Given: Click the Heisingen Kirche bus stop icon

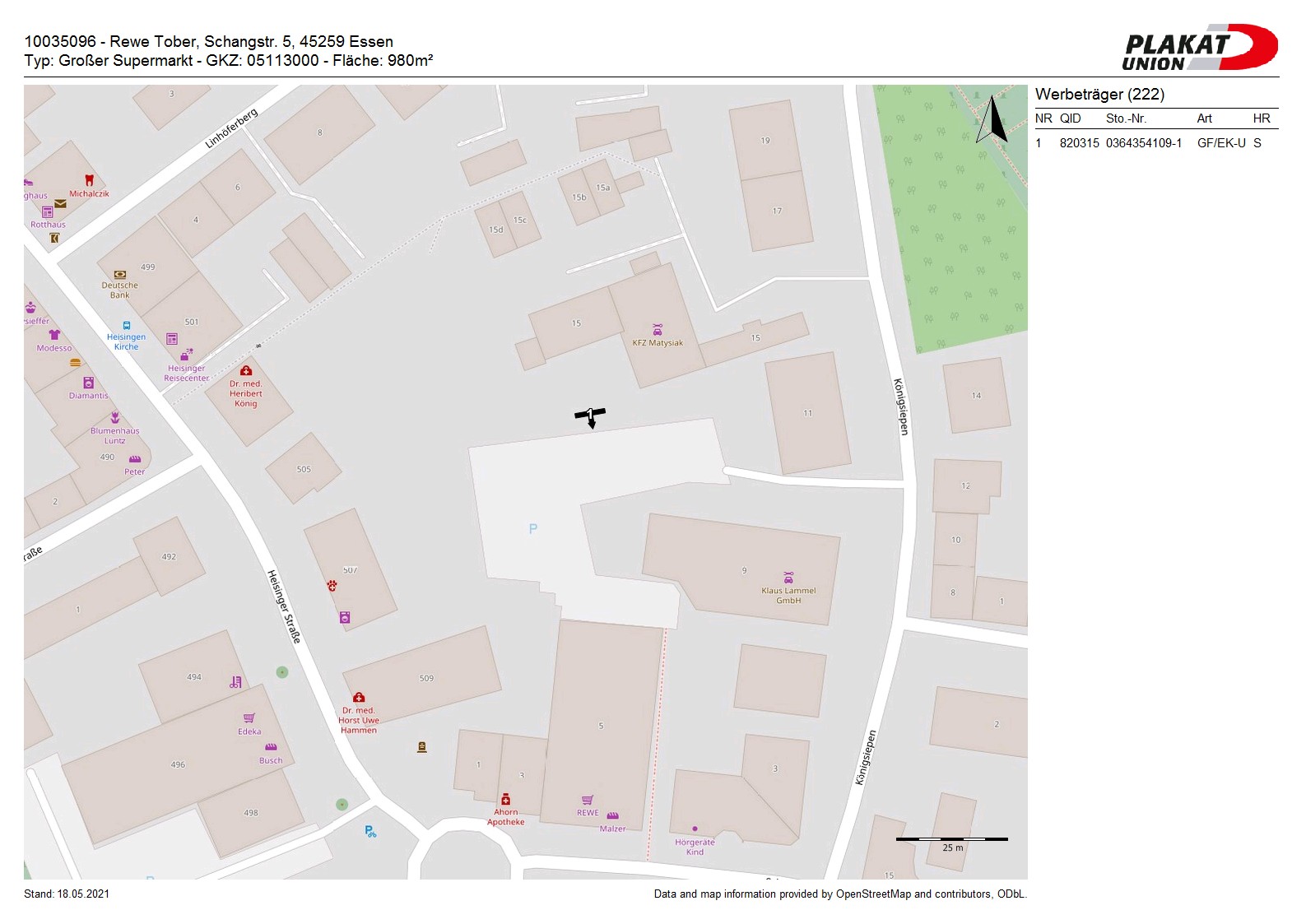Looking at the screenshot, I should click(x=126, y=326).
